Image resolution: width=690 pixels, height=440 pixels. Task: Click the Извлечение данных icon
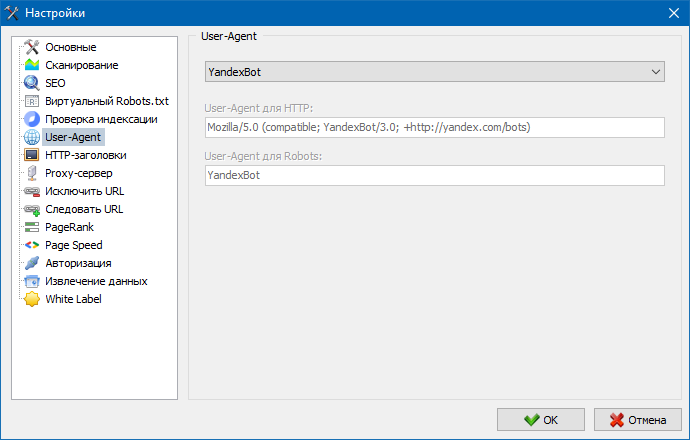coord(32,281)
